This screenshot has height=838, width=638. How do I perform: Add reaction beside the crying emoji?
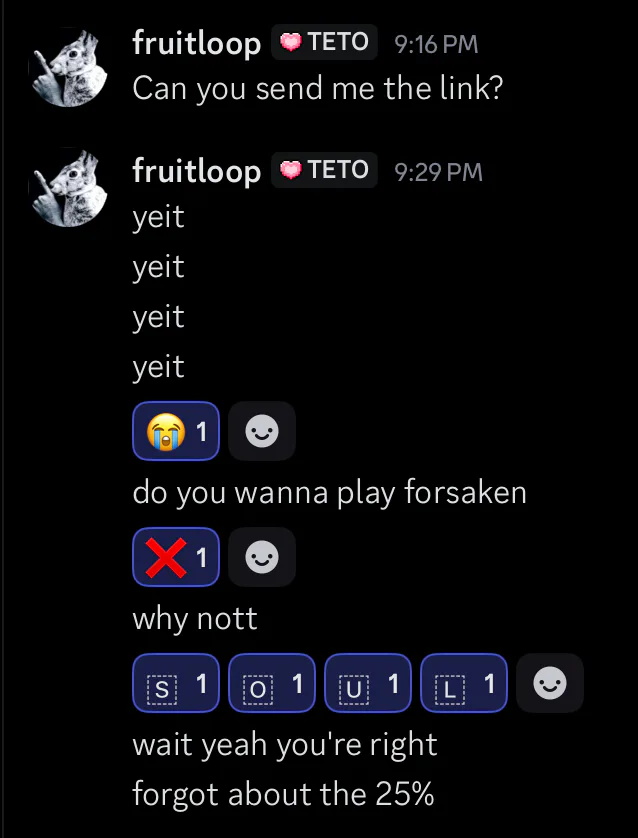262,431
